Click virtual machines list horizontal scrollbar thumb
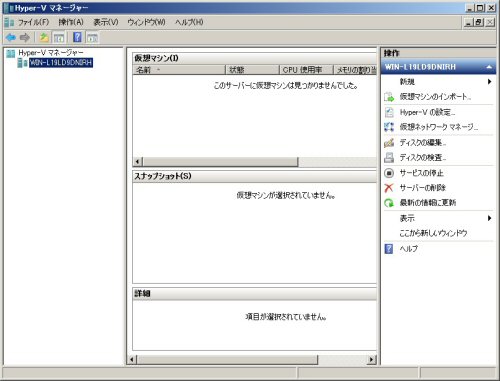The width and height of the screenshot is (500, 381). [220, 162]
